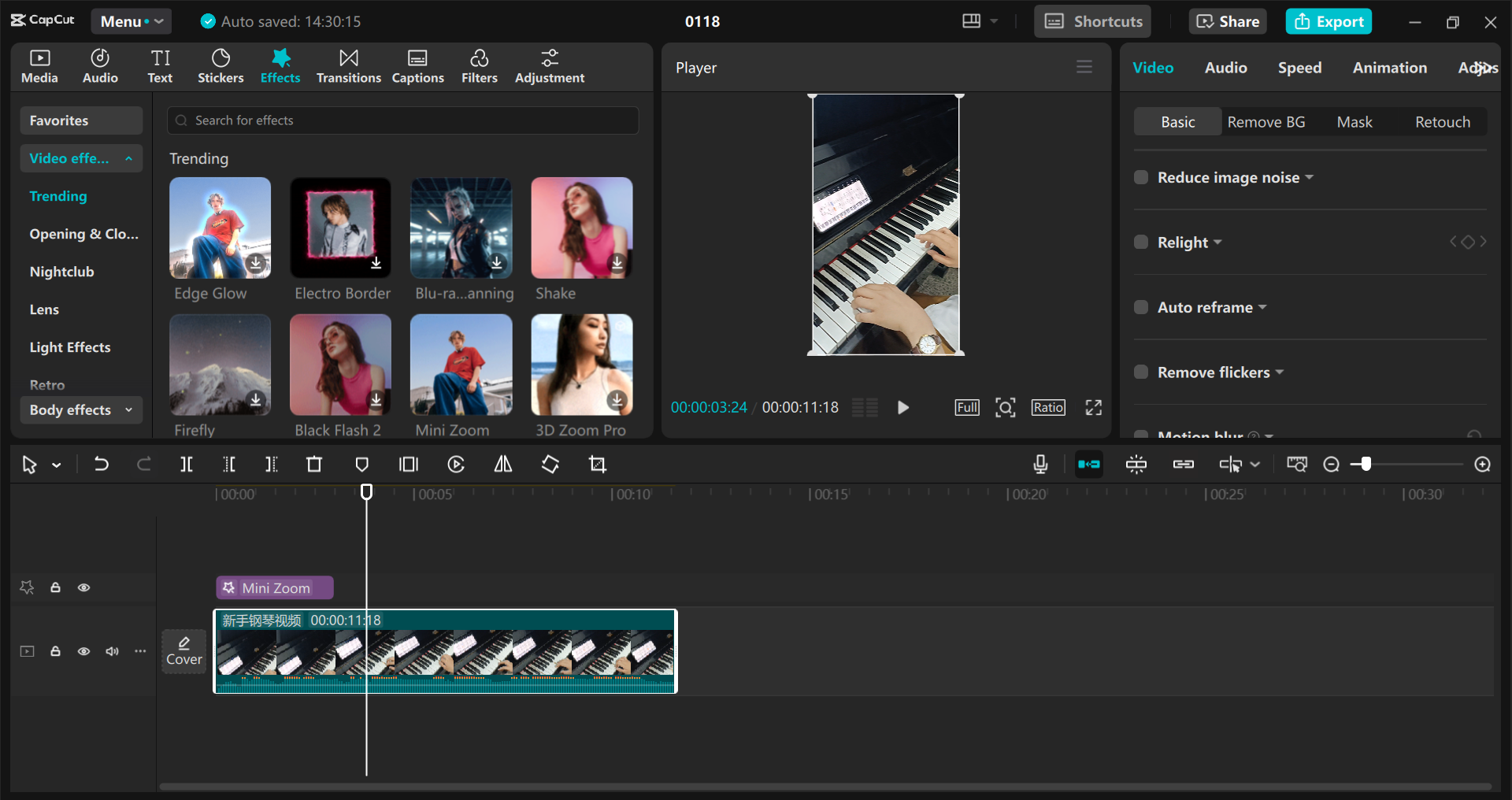
Task: Collapse the Video effects category
Action: pos(128,158)
